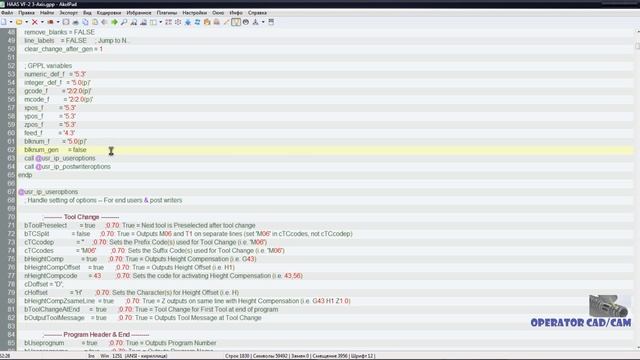Click the tree structure toolbar icon
The height and width of the screenshot is (360, 640).
click(x=256, y=22)
